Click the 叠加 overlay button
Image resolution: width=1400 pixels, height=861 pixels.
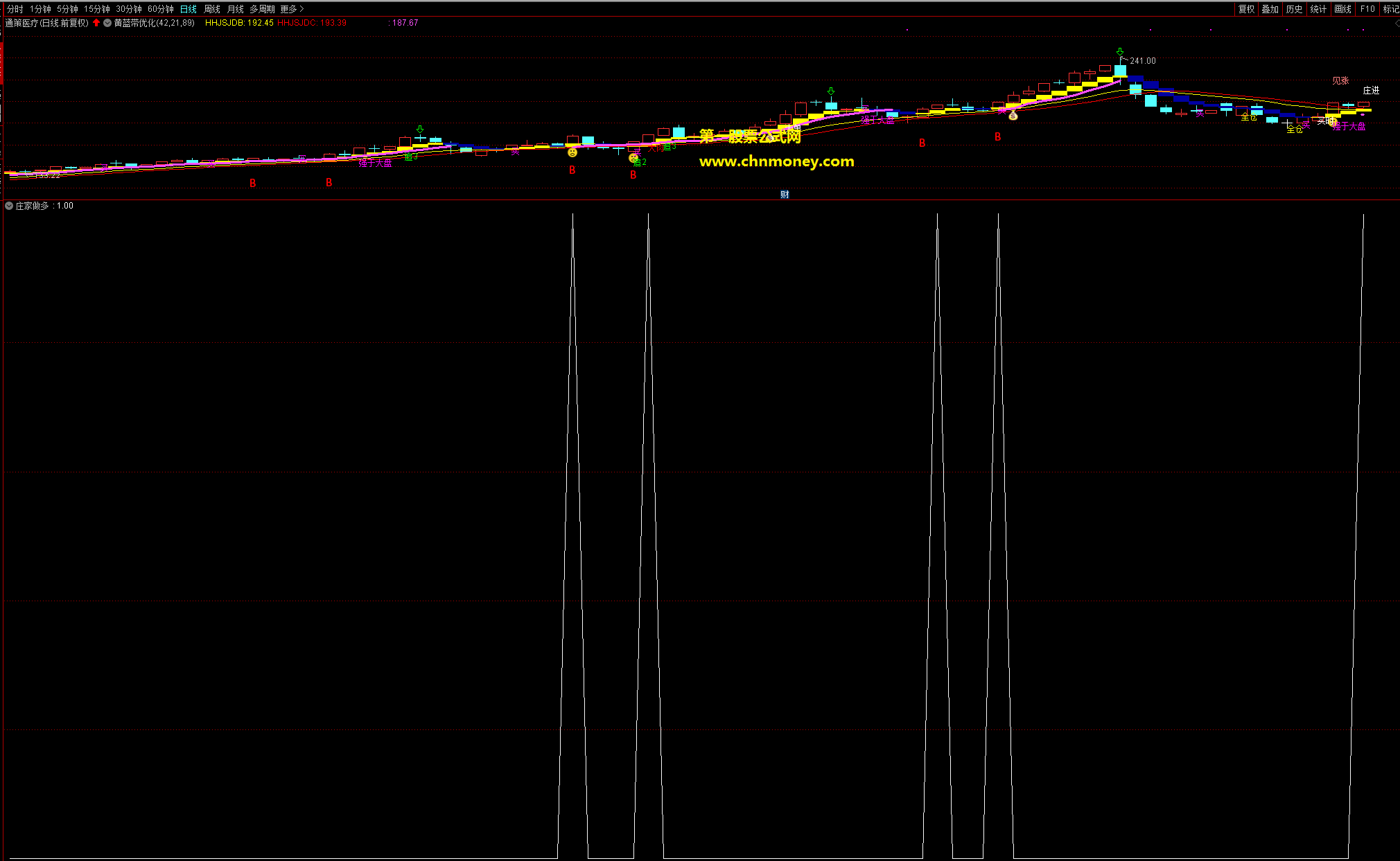click(1270, 9)
